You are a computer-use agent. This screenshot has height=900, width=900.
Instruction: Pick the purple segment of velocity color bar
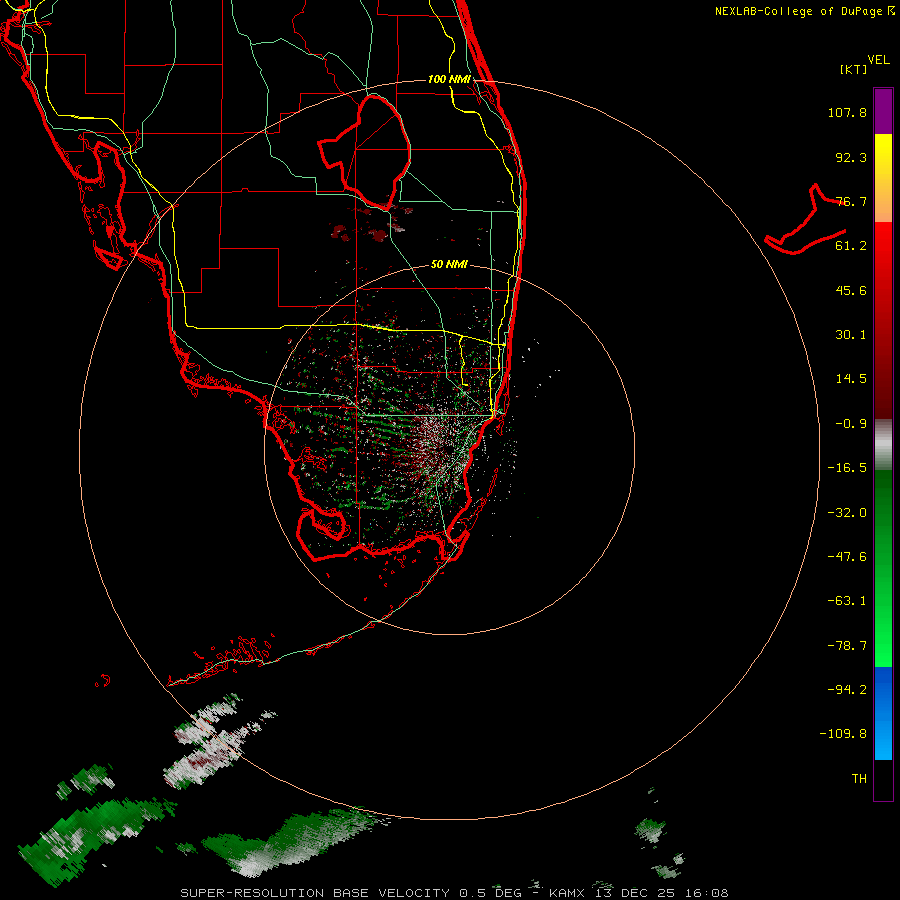[x=883, y=111]
